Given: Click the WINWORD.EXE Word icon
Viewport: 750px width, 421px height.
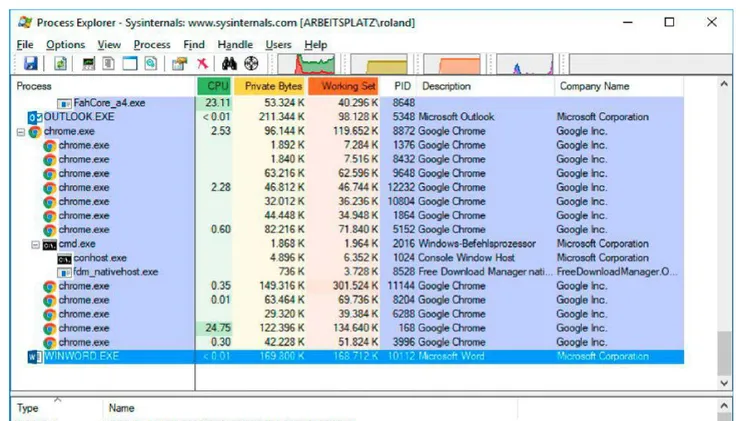Looking at the screenshot, I should pyautogui.click(x=34, y=357).
